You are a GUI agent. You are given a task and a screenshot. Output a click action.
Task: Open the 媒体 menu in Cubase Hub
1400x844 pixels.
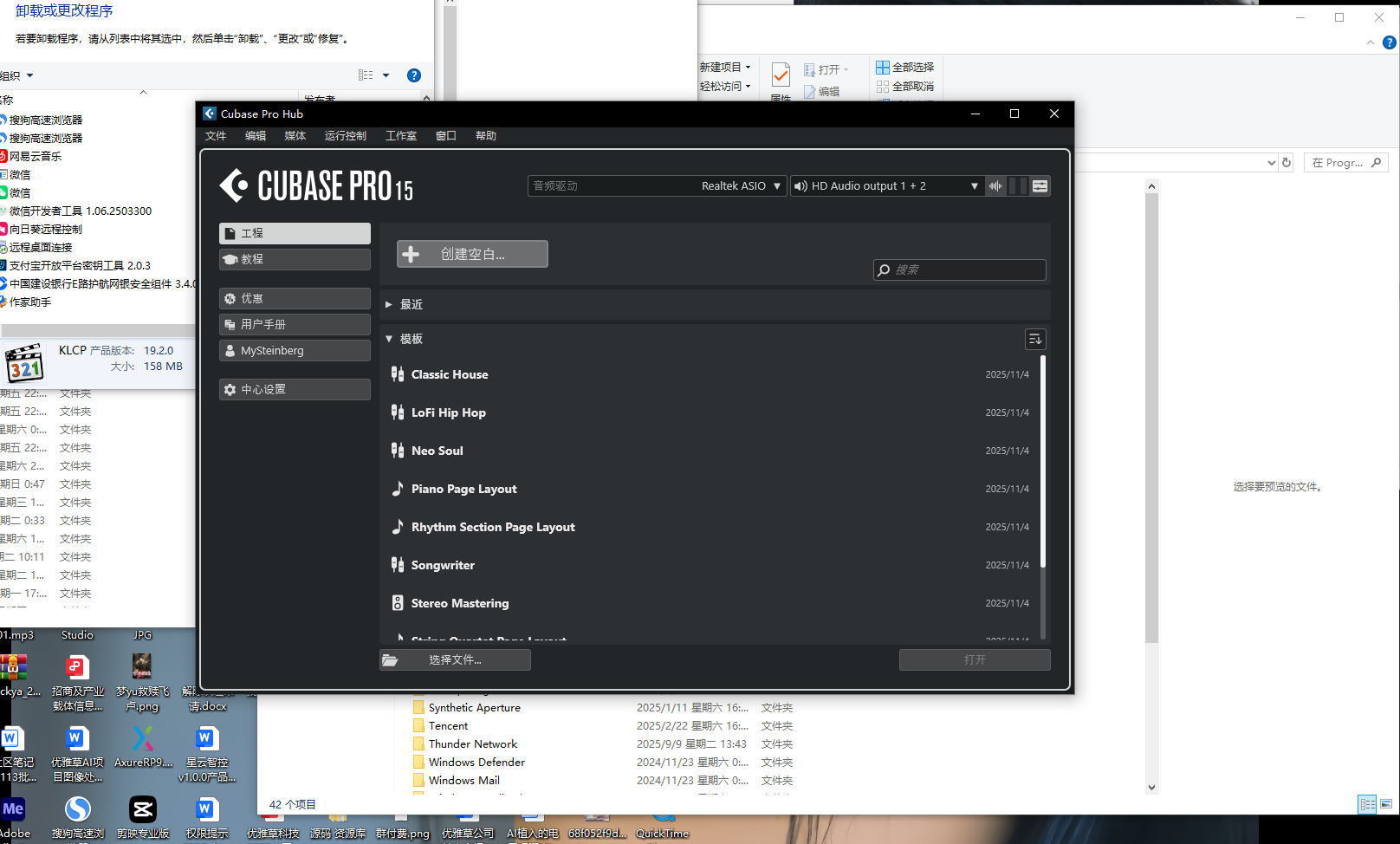(x=295, y=136)
